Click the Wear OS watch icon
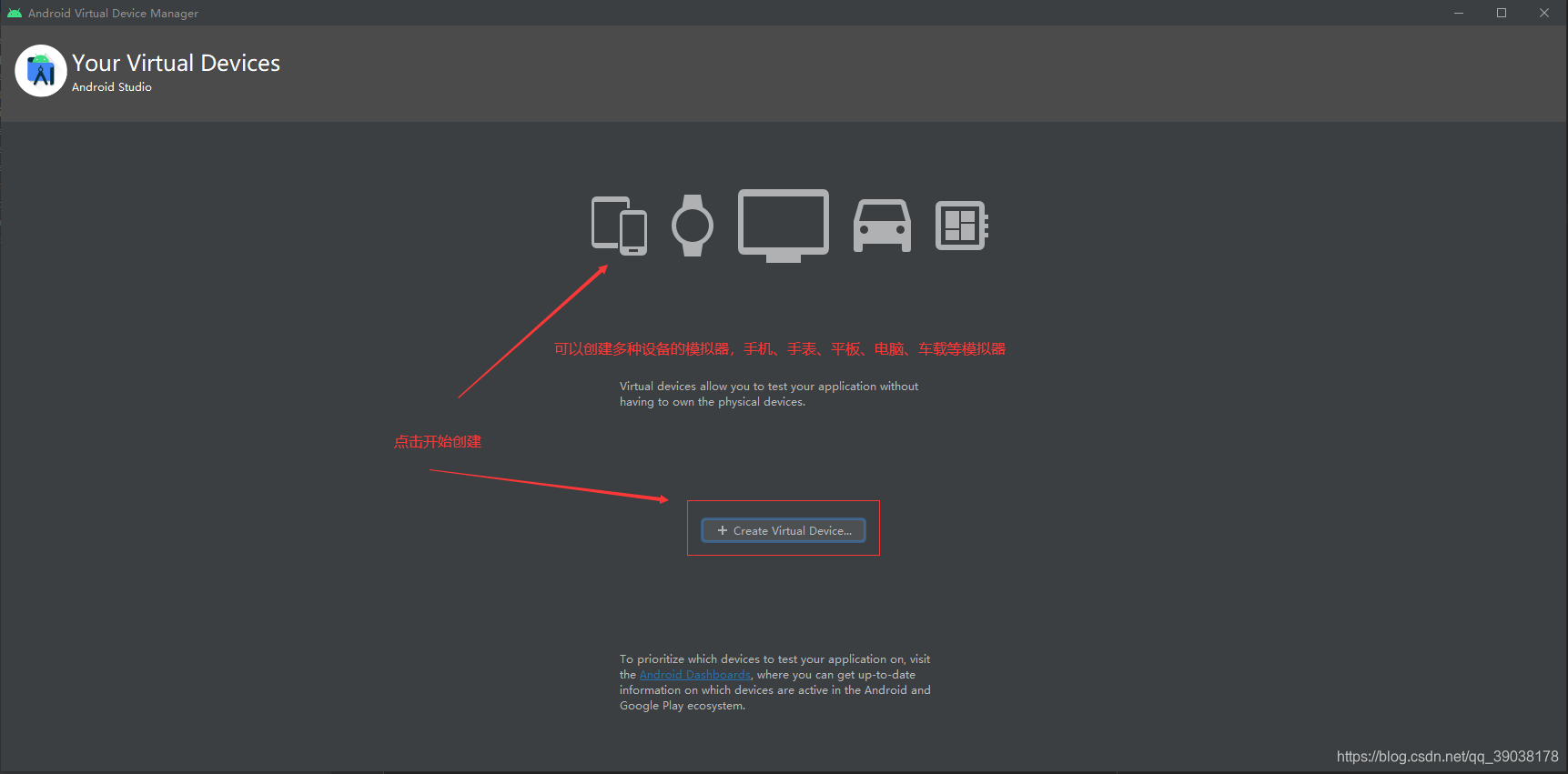Screen dimensions: 1568x774 [x=693, y=226]
